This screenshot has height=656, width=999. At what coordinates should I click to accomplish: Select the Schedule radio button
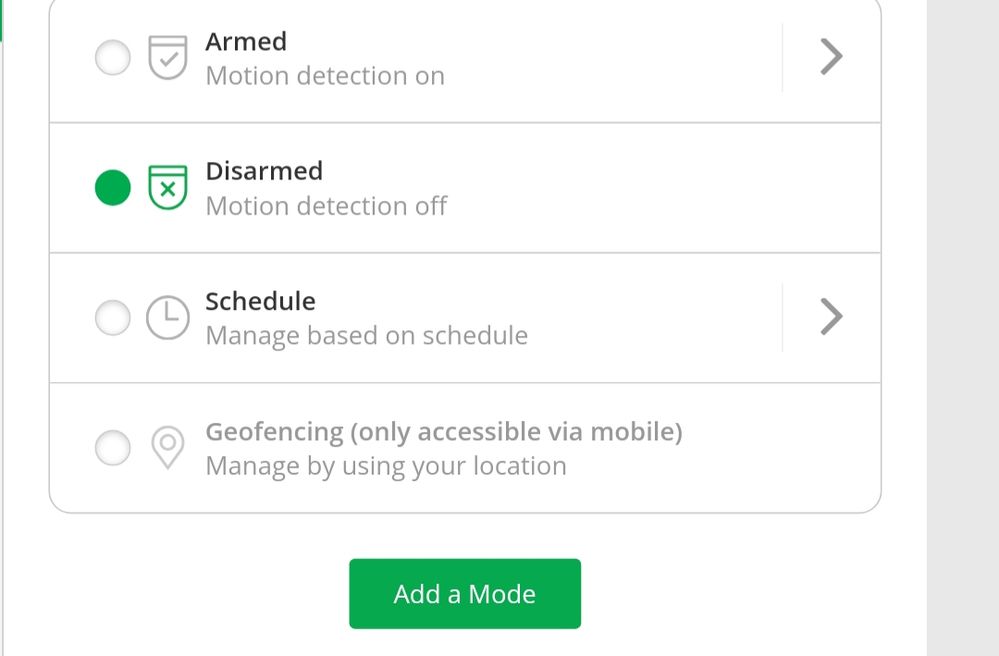(x=113, y=317)
